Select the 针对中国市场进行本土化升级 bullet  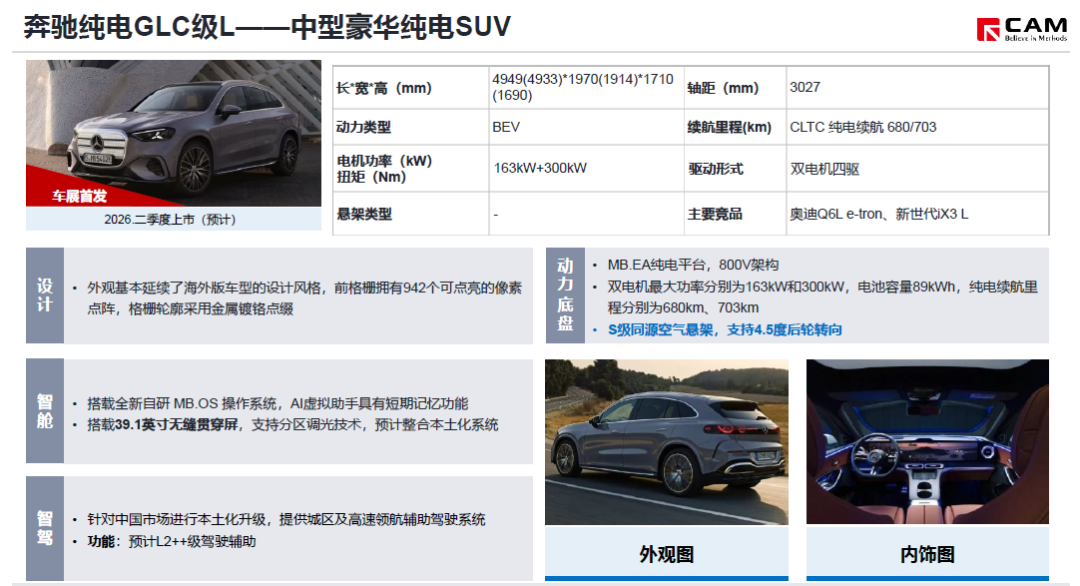[x=286, y=520]
